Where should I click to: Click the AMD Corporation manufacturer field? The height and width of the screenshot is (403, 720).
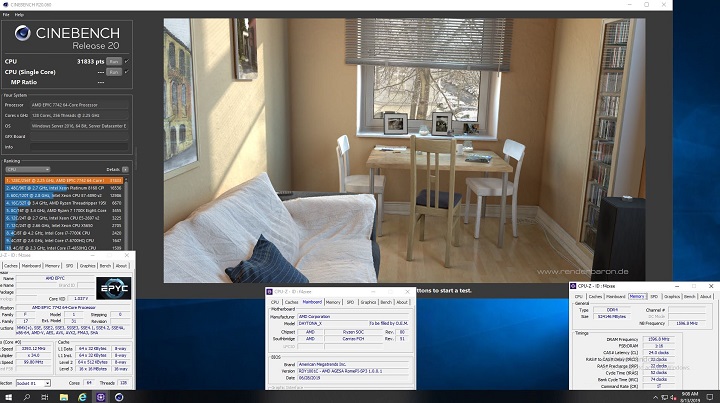click(x=353, y=317)
